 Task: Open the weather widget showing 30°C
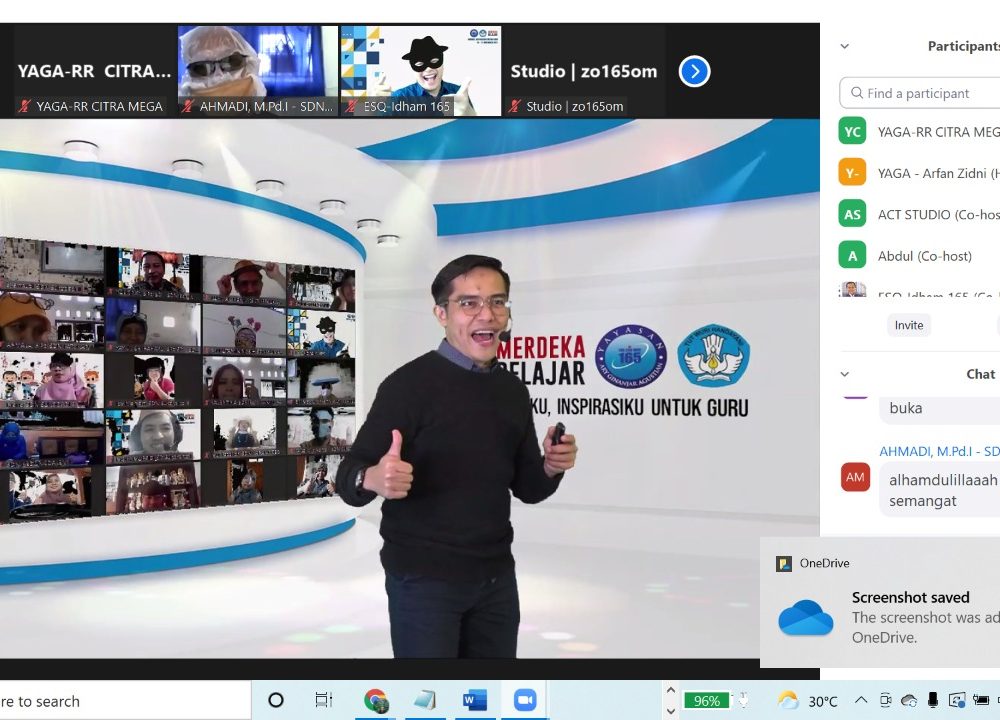click(808, 701)
